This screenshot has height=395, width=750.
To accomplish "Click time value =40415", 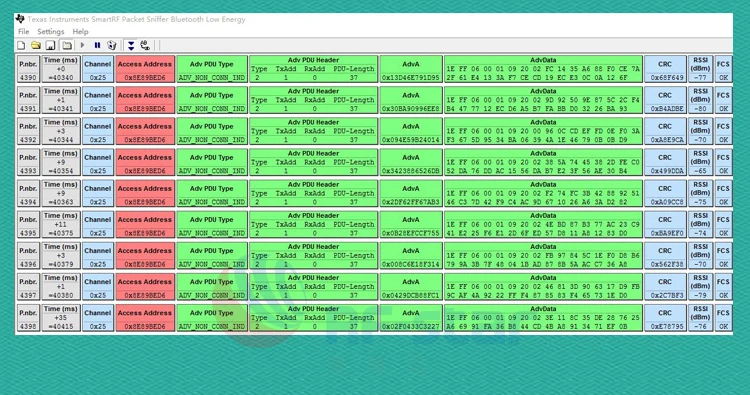I will (x=61, y=326).
